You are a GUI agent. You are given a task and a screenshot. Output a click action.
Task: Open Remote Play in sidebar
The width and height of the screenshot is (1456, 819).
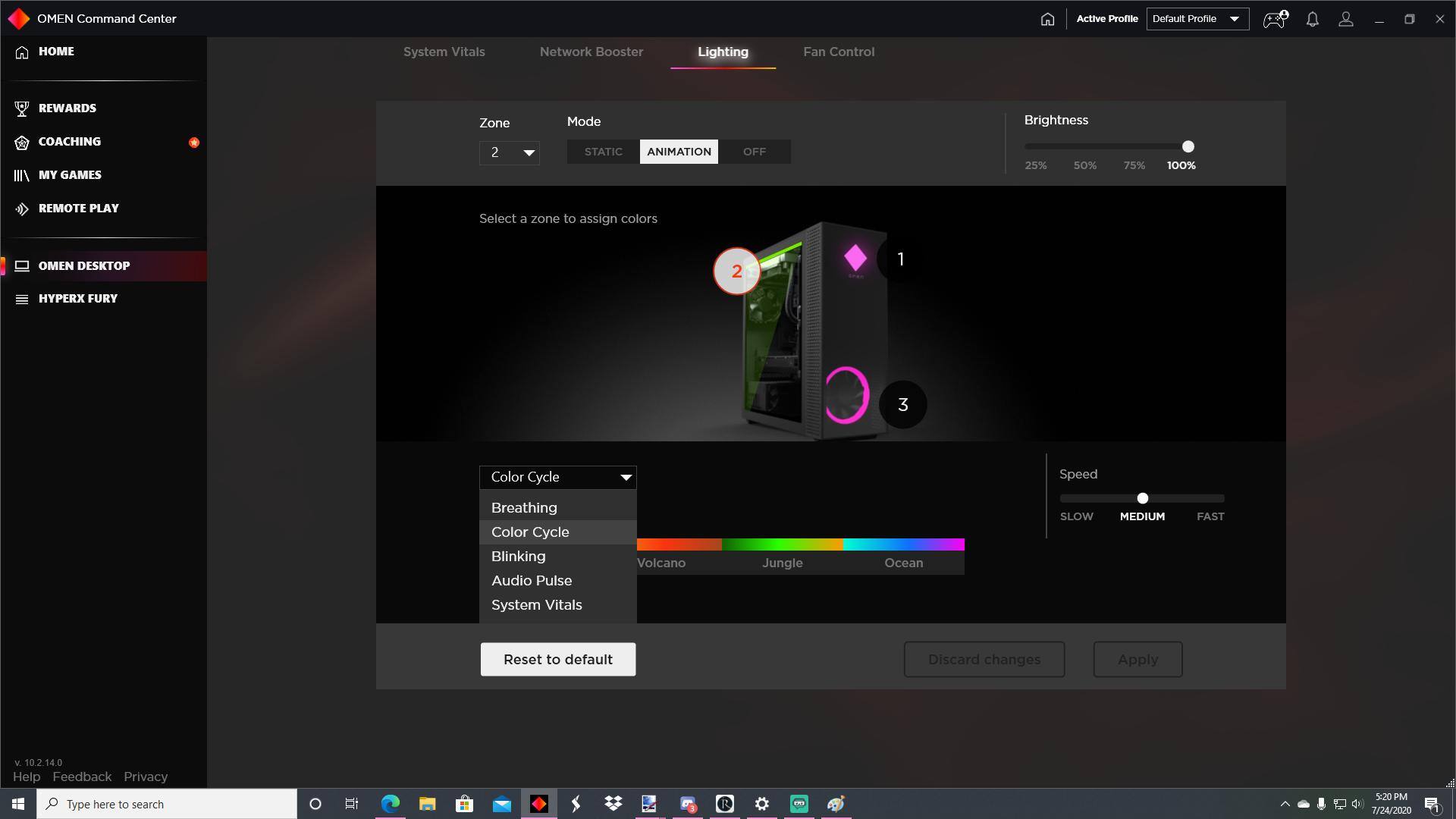tap(78, 209)
